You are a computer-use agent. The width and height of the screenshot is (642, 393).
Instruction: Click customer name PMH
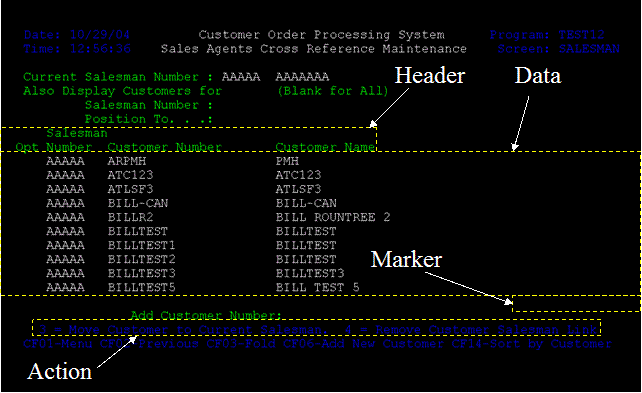pos(287,161)
